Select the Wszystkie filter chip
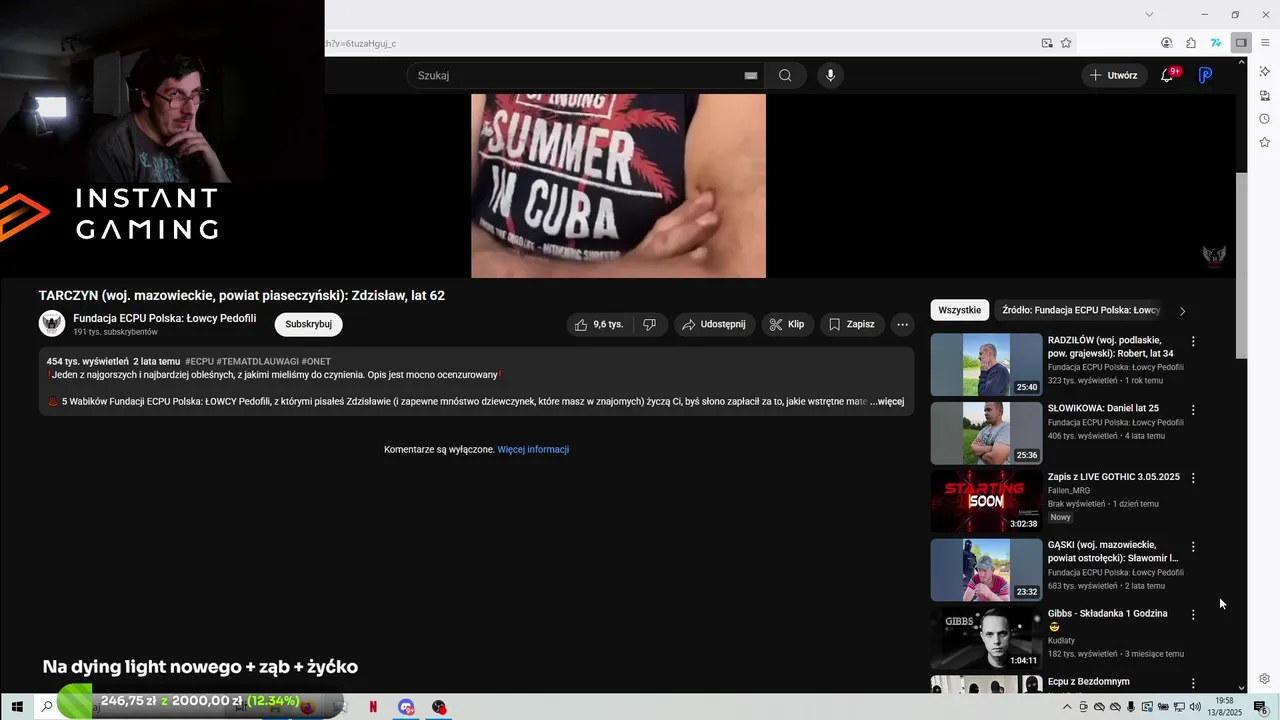1280x720 pixels. tap(960, 310)
